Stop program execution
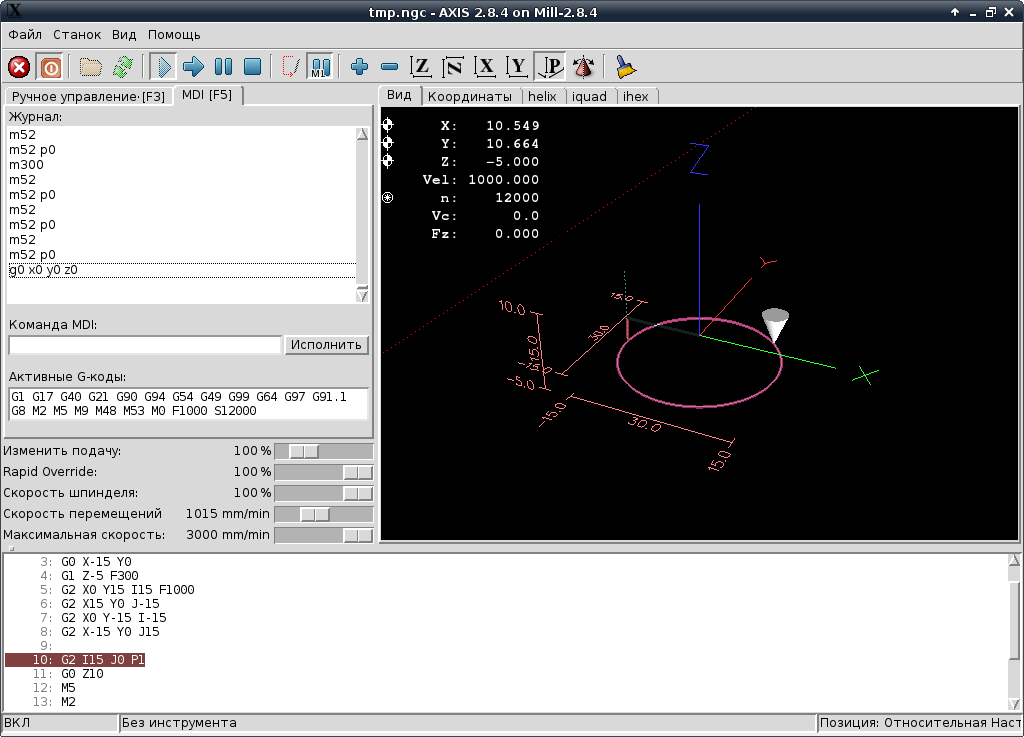 253,67
